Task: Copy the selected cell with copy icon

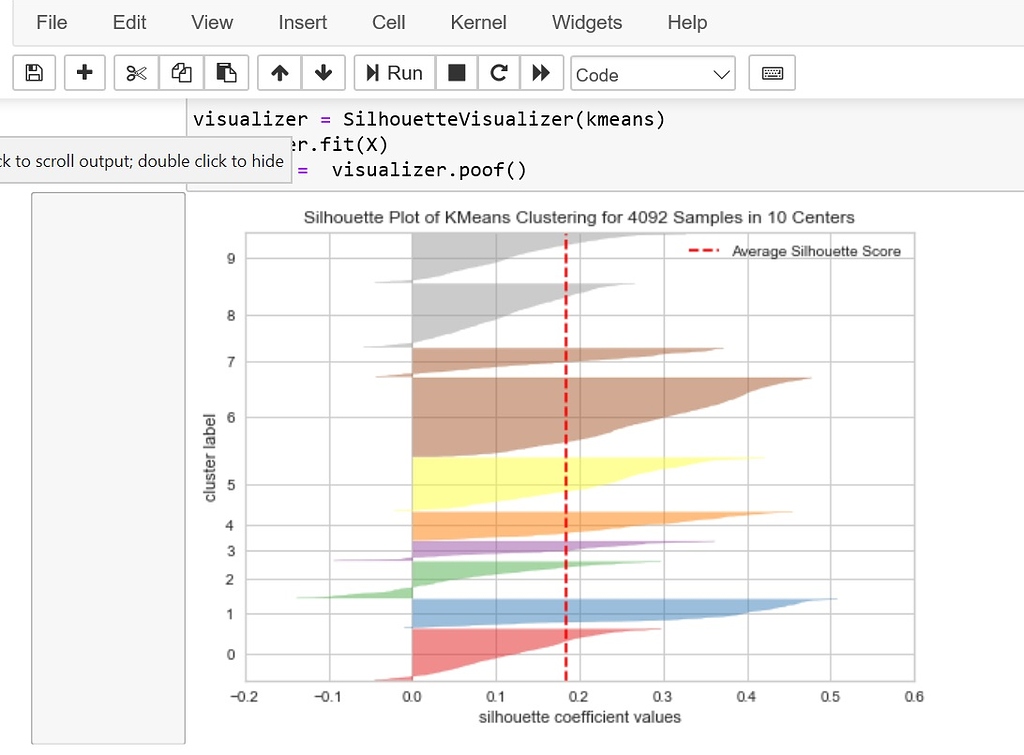Action: tap(180, 72)
